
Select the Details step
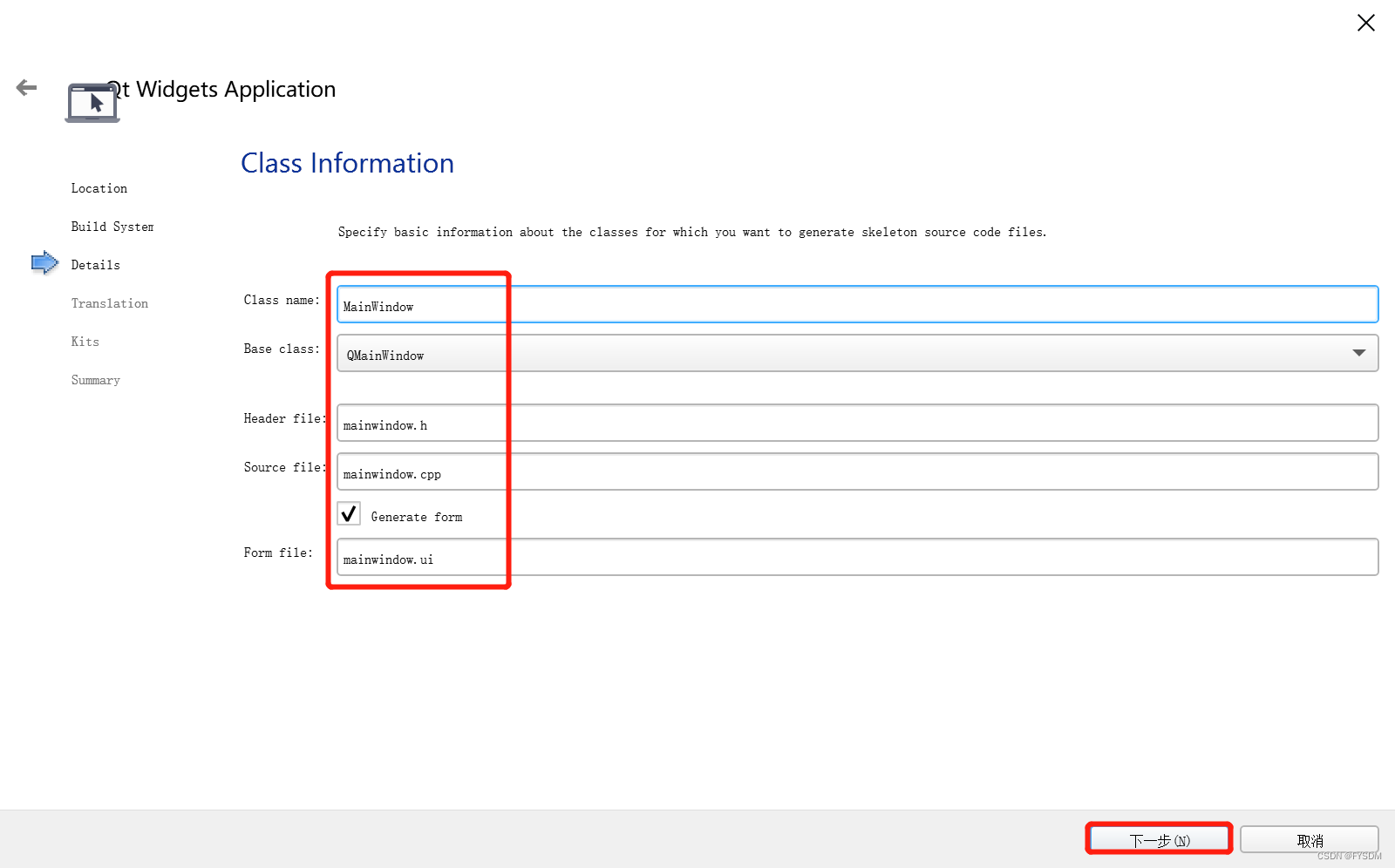(x=96, y=265)
